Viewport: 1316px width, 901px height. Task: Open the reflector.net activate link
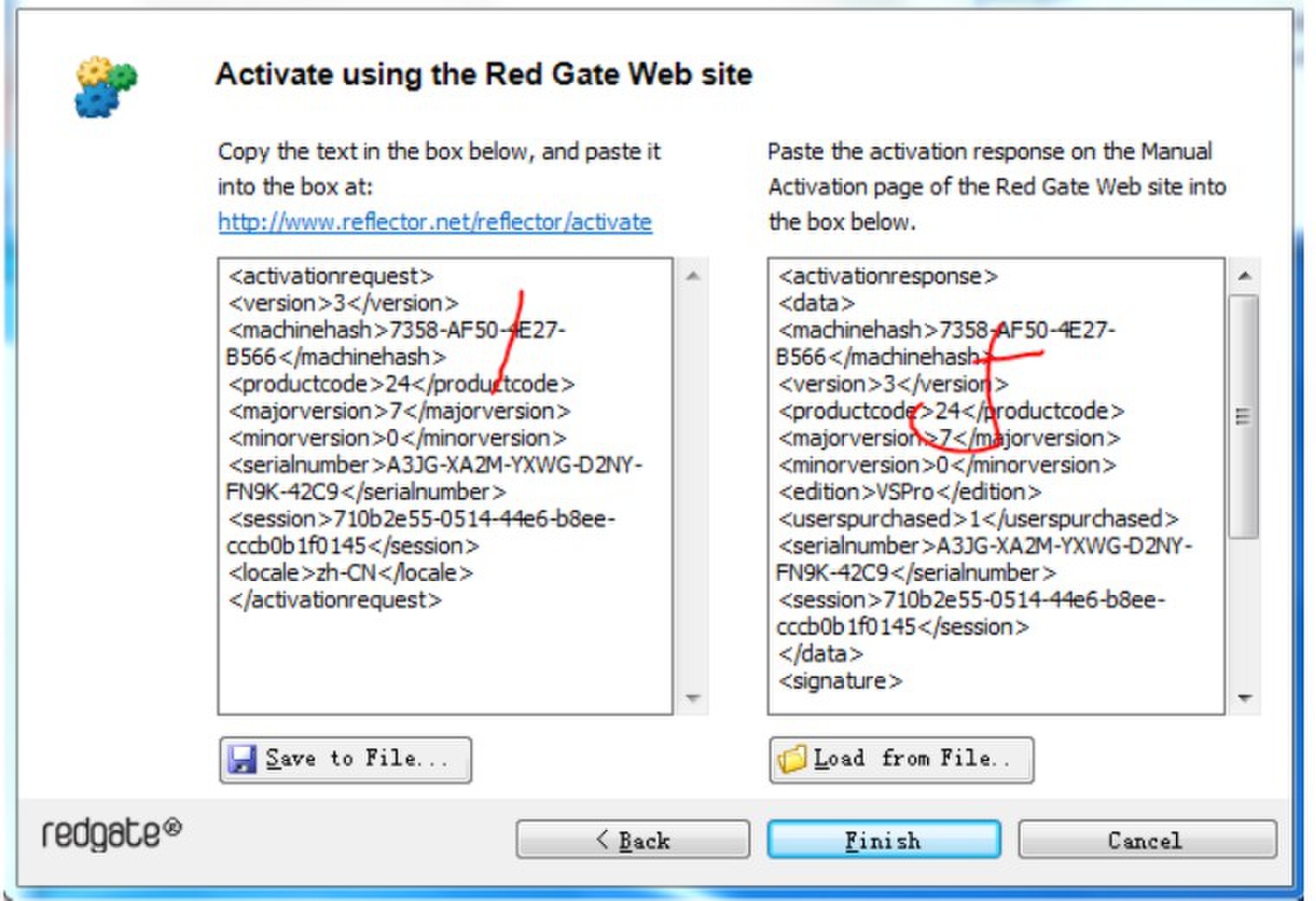(435, 222)
